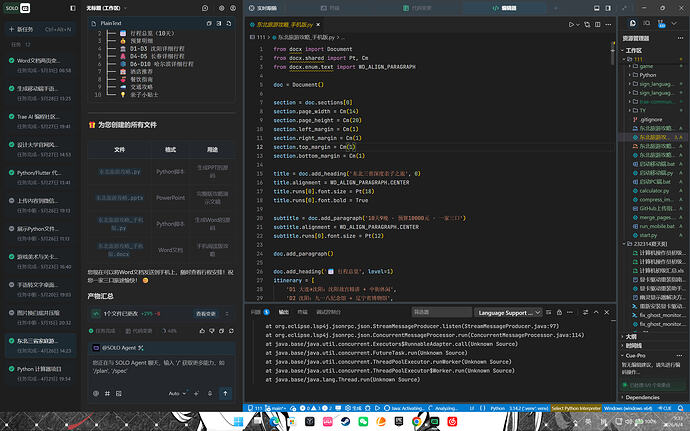This screenshot has width=690, height=431.
Task: Click Select Python Interpreter in status bar
Action: [x=576, y=408]
